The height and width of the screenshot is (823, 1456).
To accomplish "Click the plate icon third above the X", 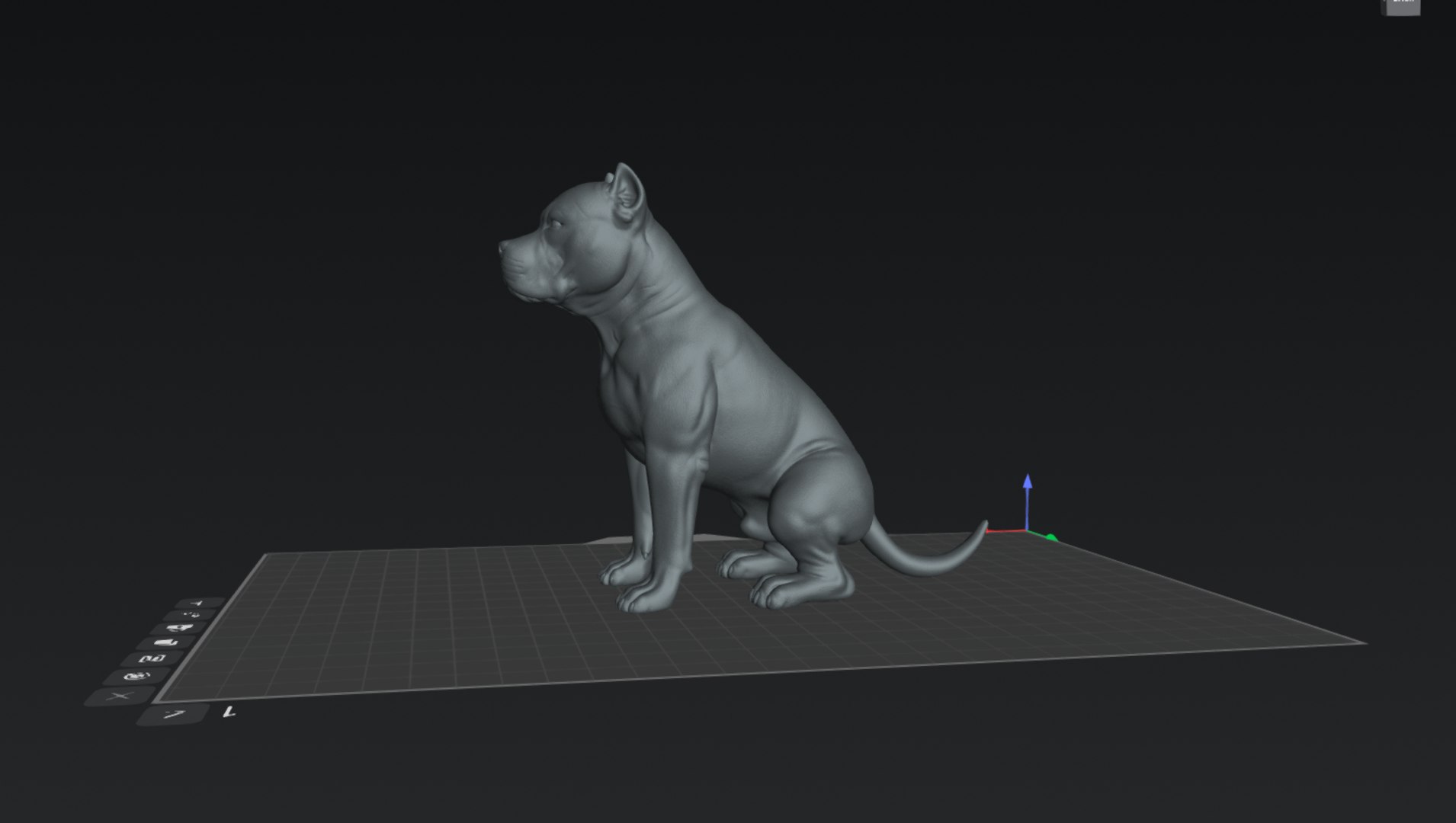I will point(167,643).
